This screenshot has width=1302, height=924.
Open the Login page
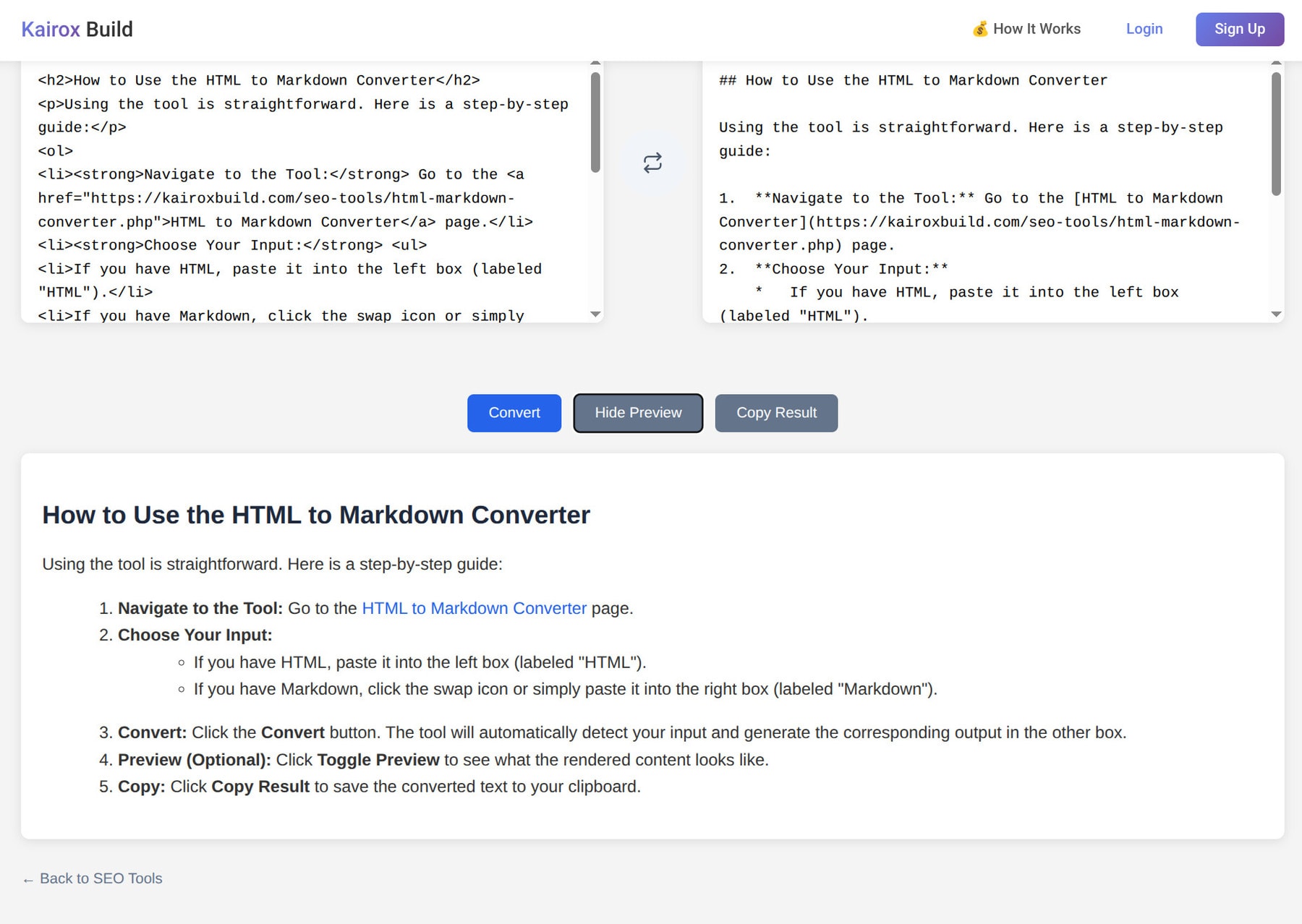coord(1144,29)
